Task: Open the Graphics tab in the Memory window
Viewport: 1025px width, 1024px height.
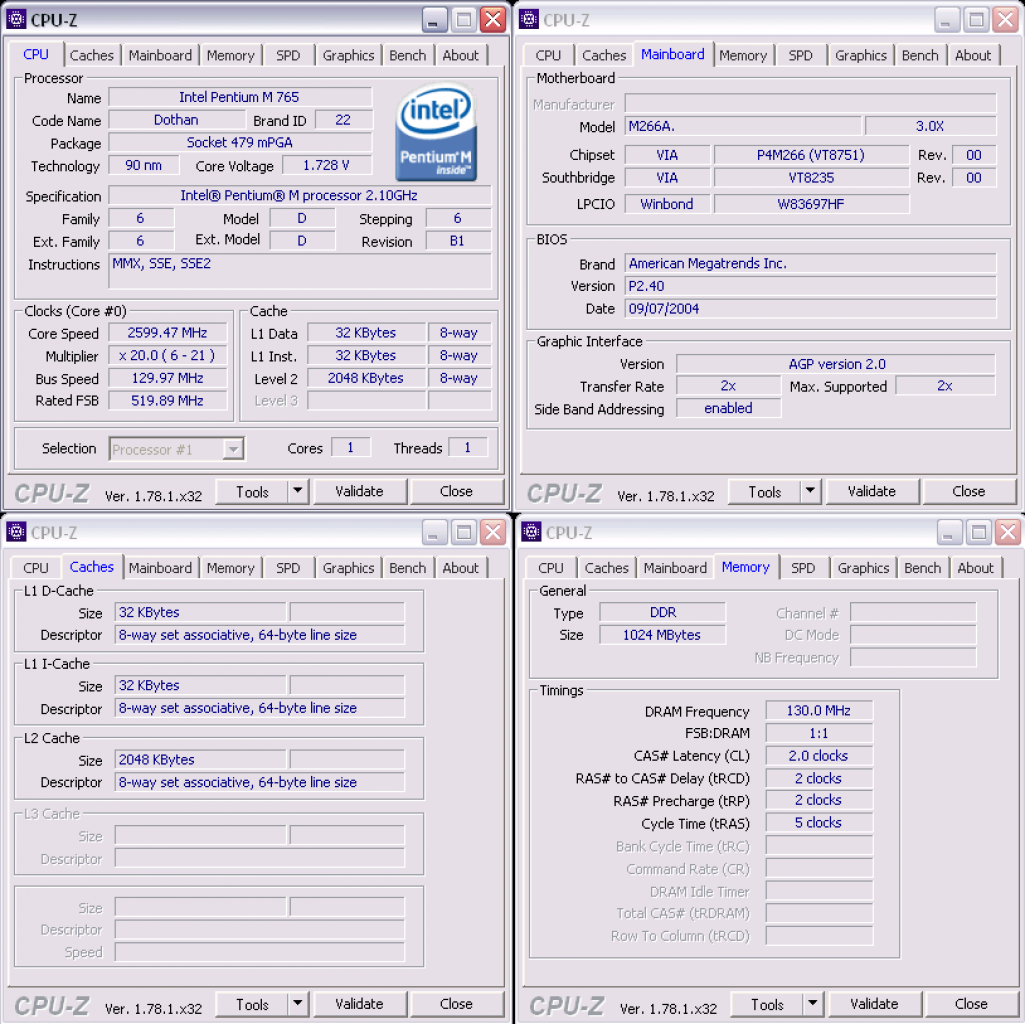Action: point(864,568)
